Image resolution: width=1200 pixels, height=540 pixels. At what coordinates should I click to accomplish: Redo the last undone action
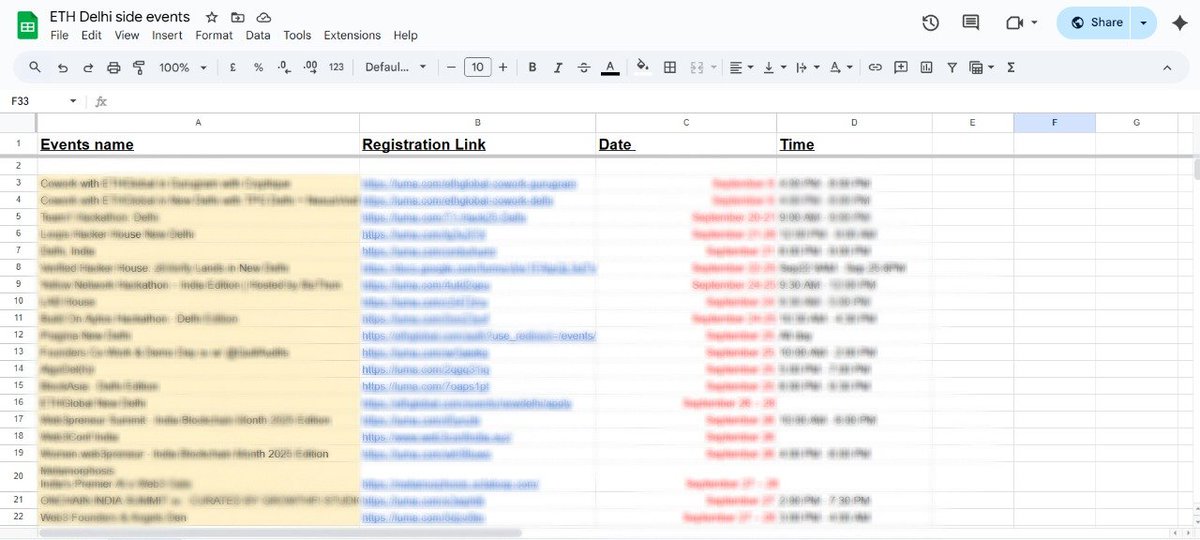pyautogui.click(x=88, y=67)
